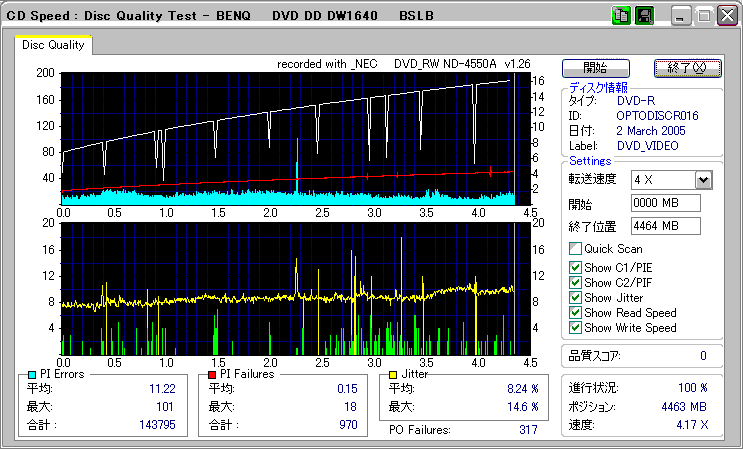Close the Disc Quality Test window
743x449 pixels.
click(x=727, y=16)
